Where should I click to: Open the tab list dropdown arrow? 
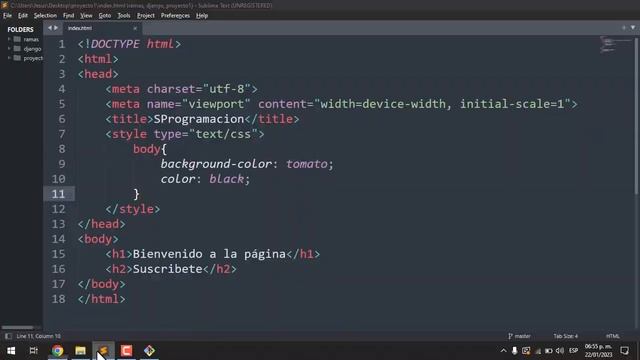pos(633,28)
